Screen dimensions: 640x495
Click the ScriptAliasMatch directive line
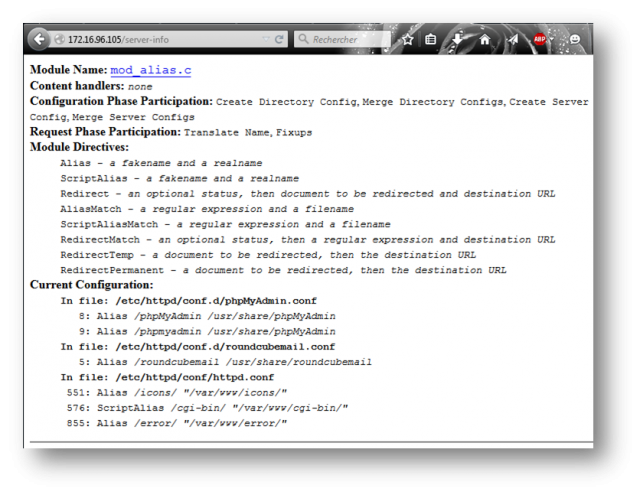pyautogui.click(x=225, y=224)
